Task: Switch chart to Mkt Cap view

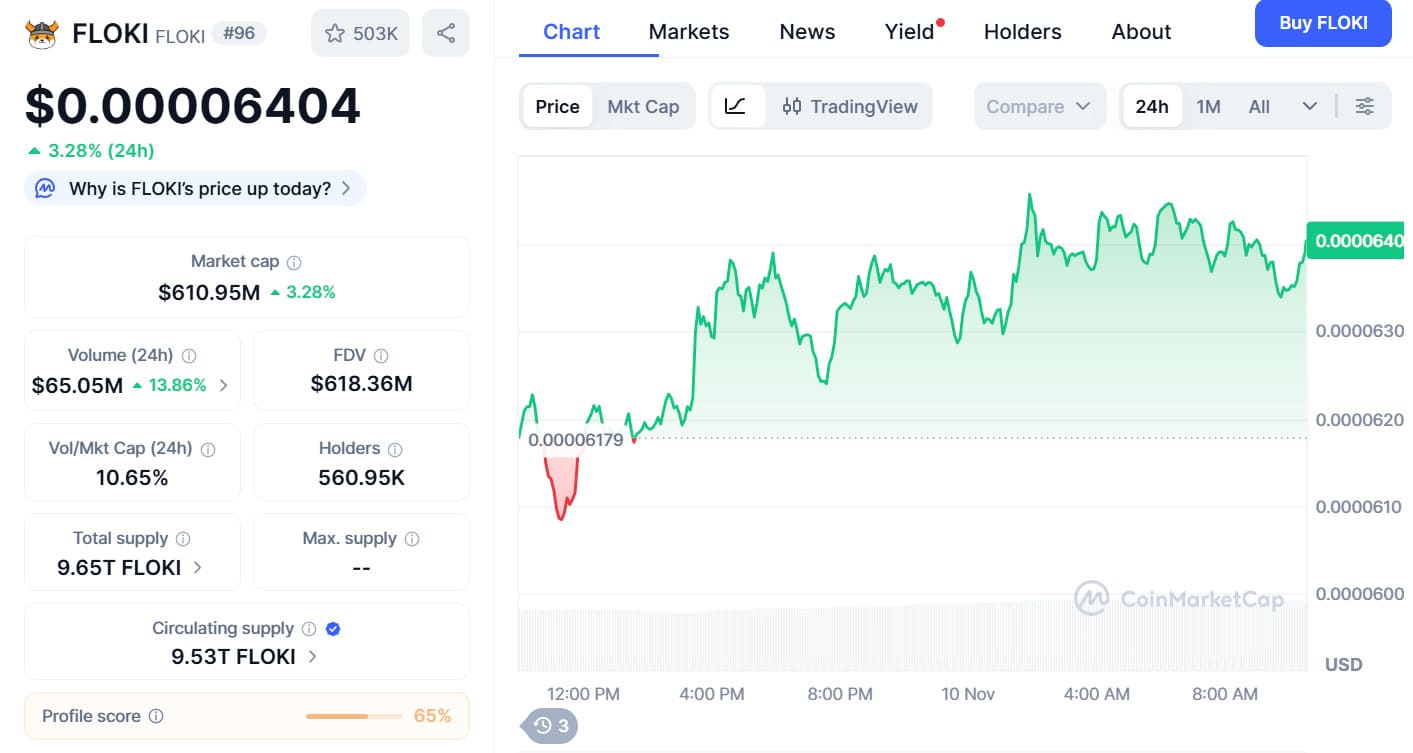Action: click(643, 106)
